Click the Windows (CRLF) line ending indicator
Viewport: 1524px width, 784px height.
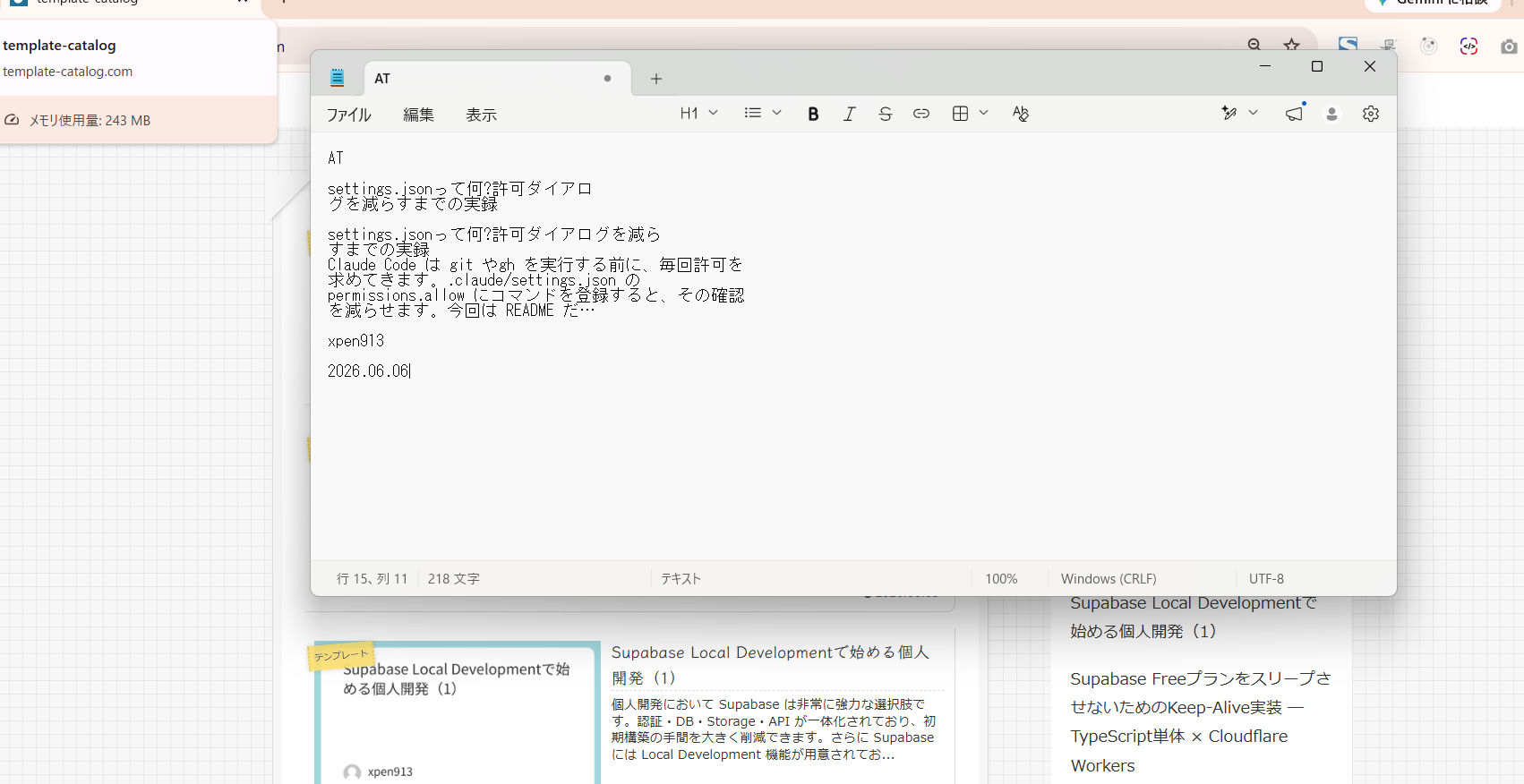tap(1109, 579)
